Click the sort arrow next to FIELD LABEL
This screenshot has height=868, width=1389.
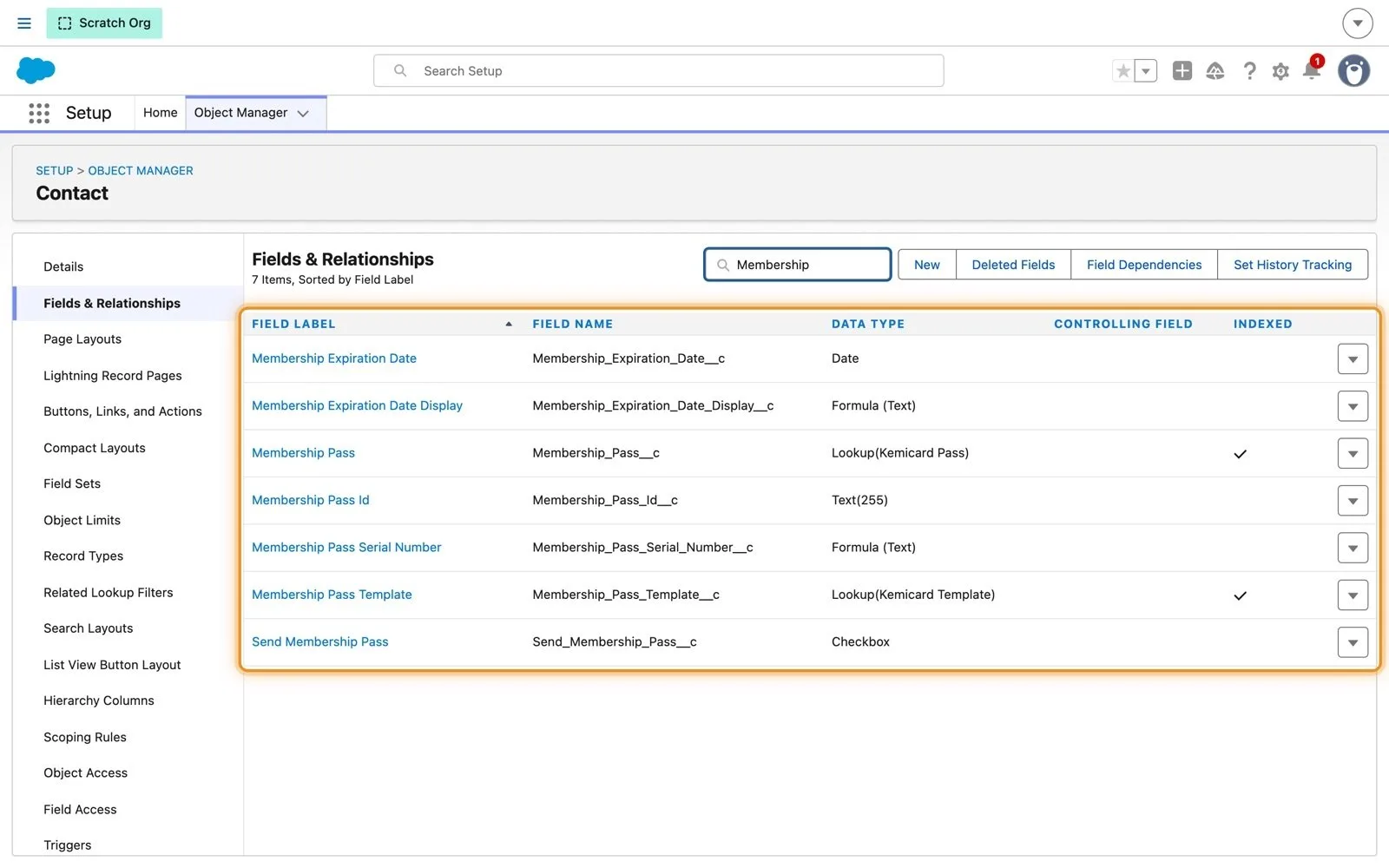(x=509, y=324)
